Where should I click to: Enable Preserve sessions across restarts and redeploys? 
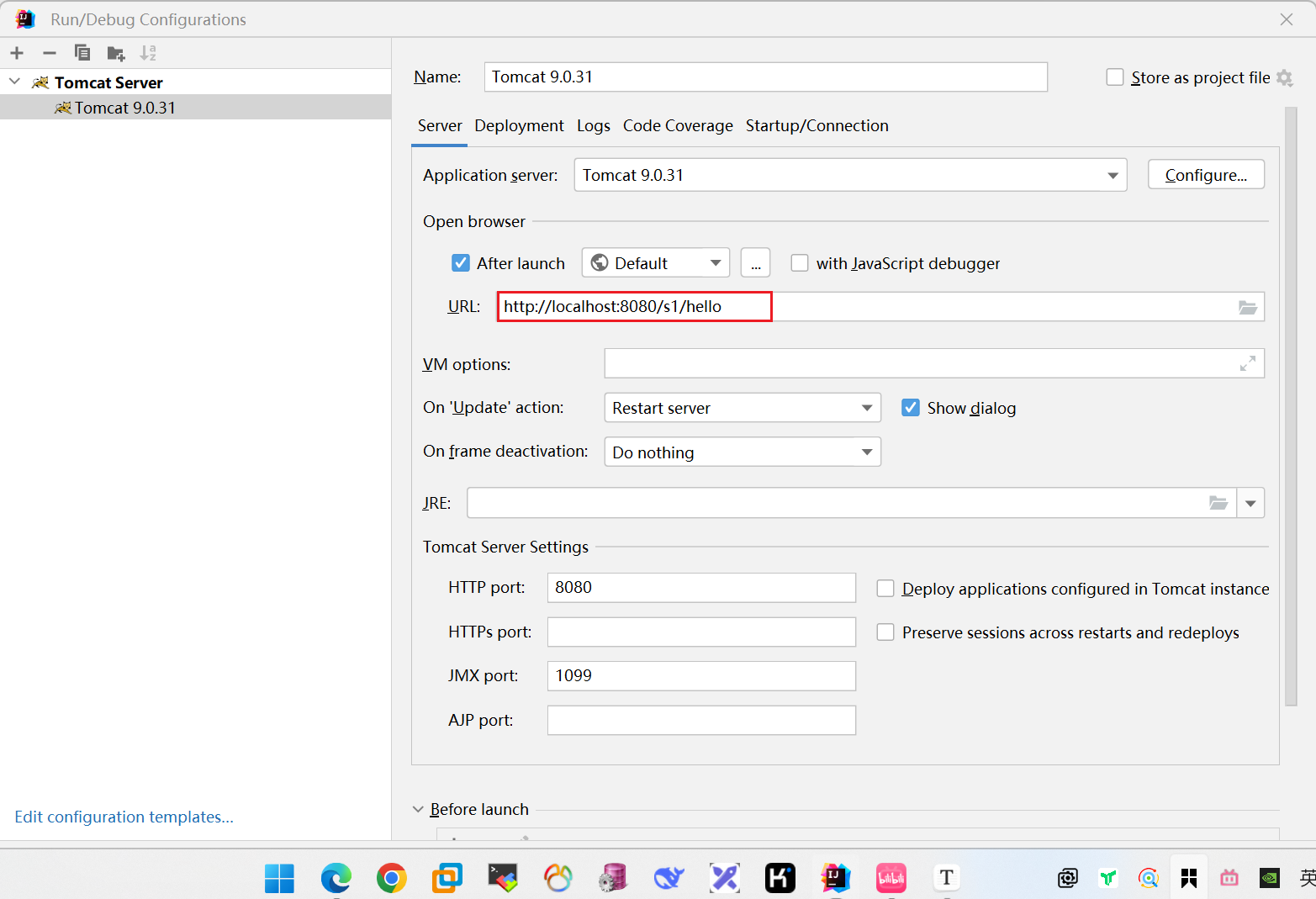(x=885, y=632)
